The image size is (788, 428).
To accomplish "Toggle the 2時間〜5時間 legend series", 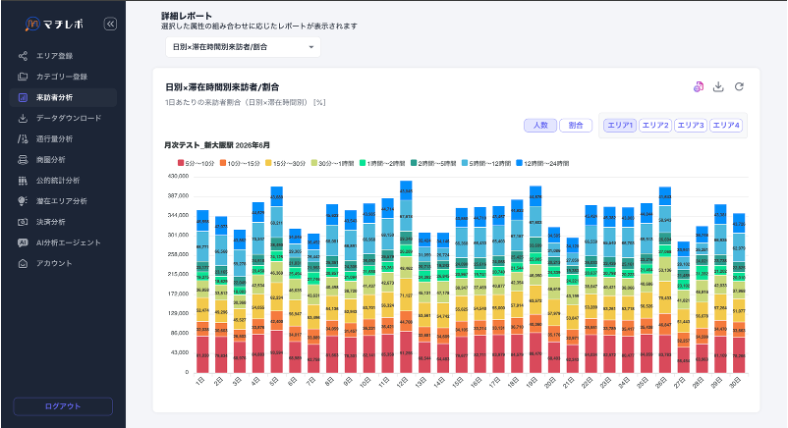I will point(433,163).
